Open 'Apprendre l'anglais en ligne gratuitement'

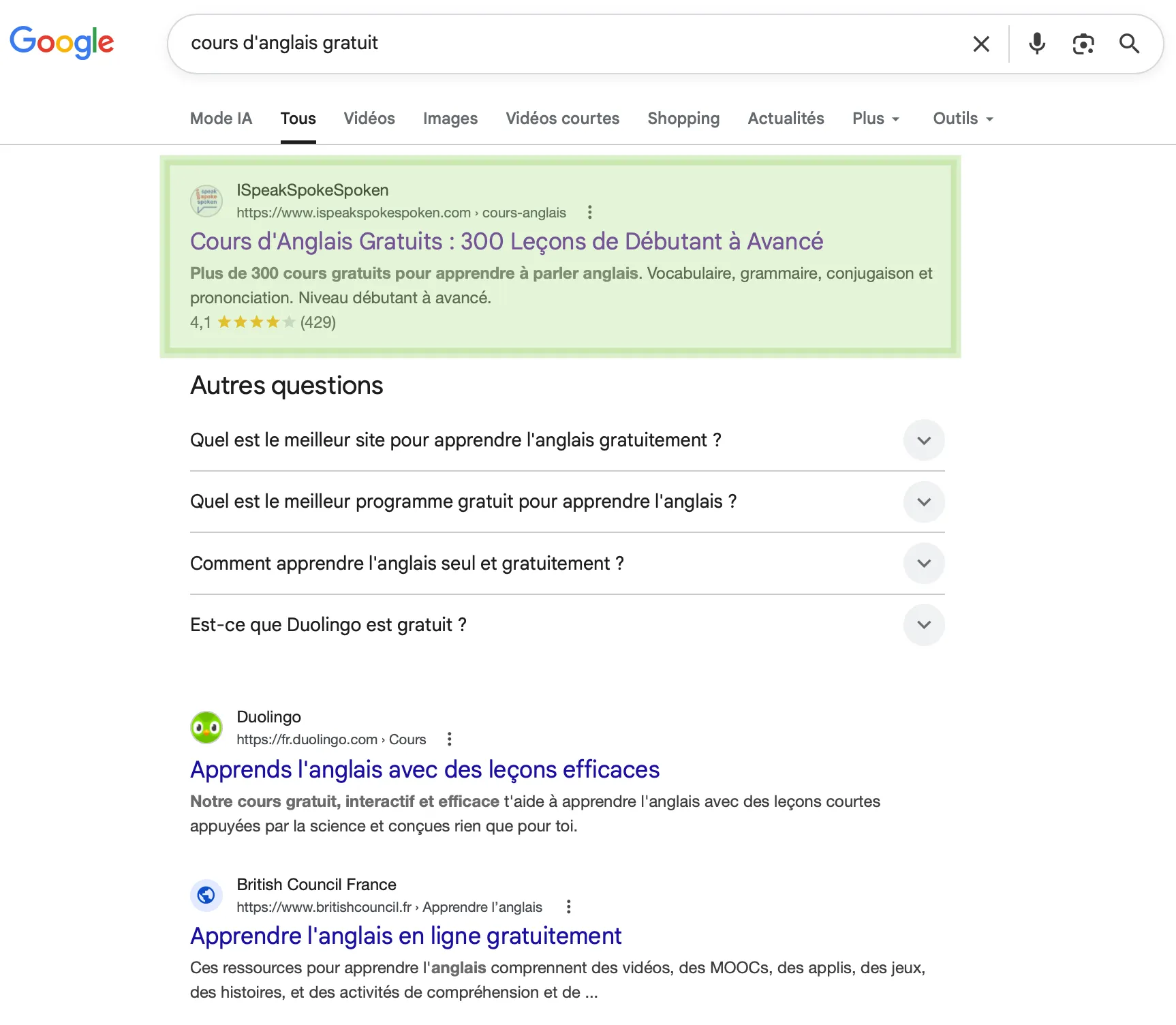(405, 936)
